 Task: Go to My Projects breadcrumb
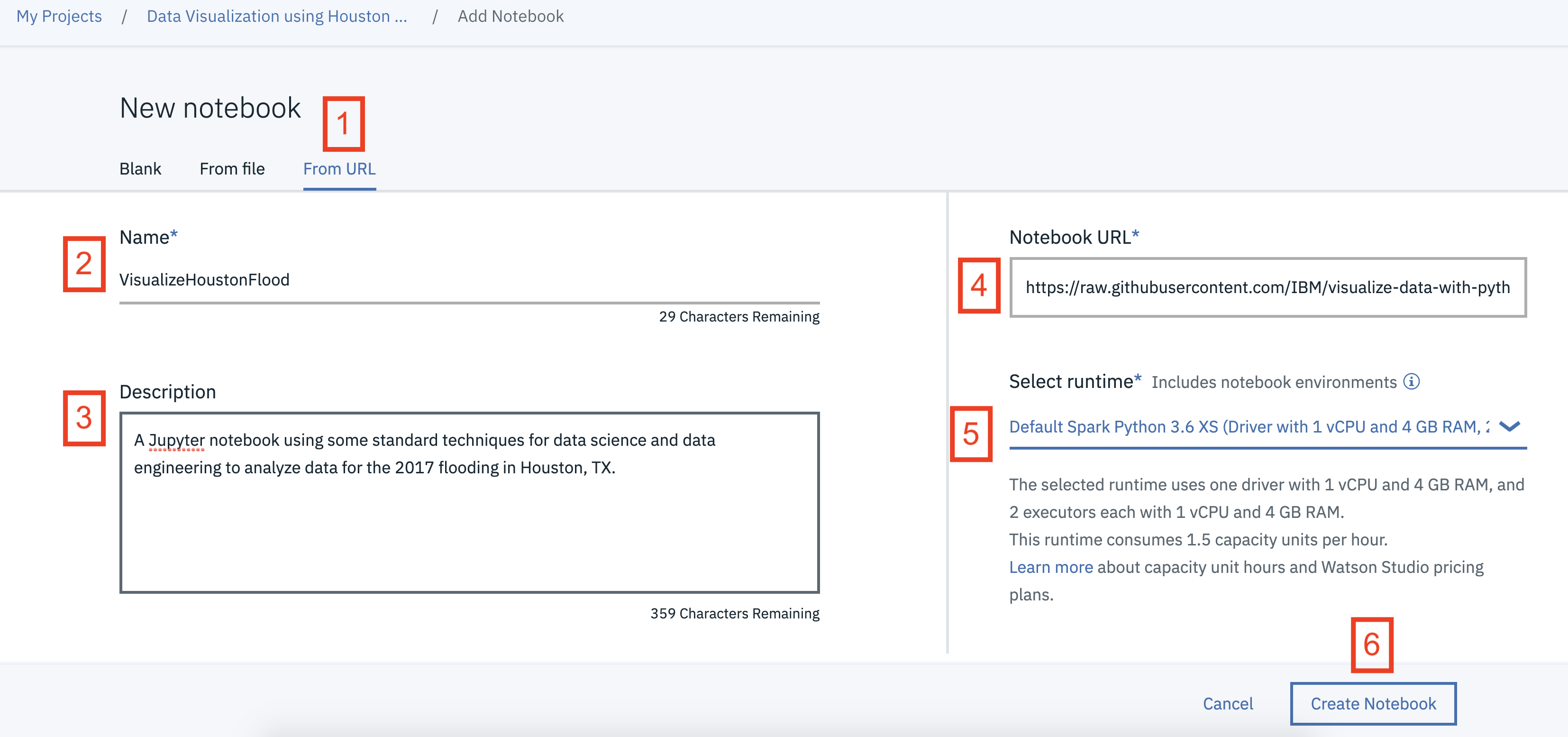coord(59,17)
